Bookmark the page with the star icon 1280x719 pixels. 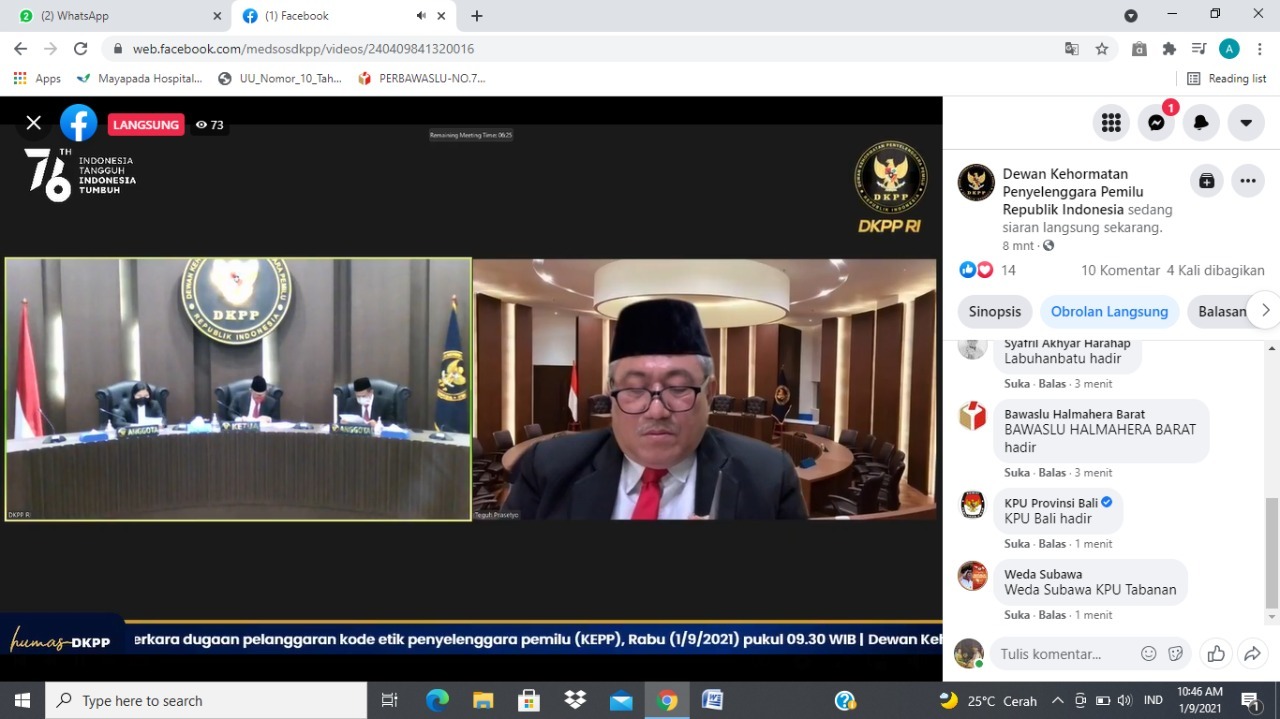[1101, 48]
